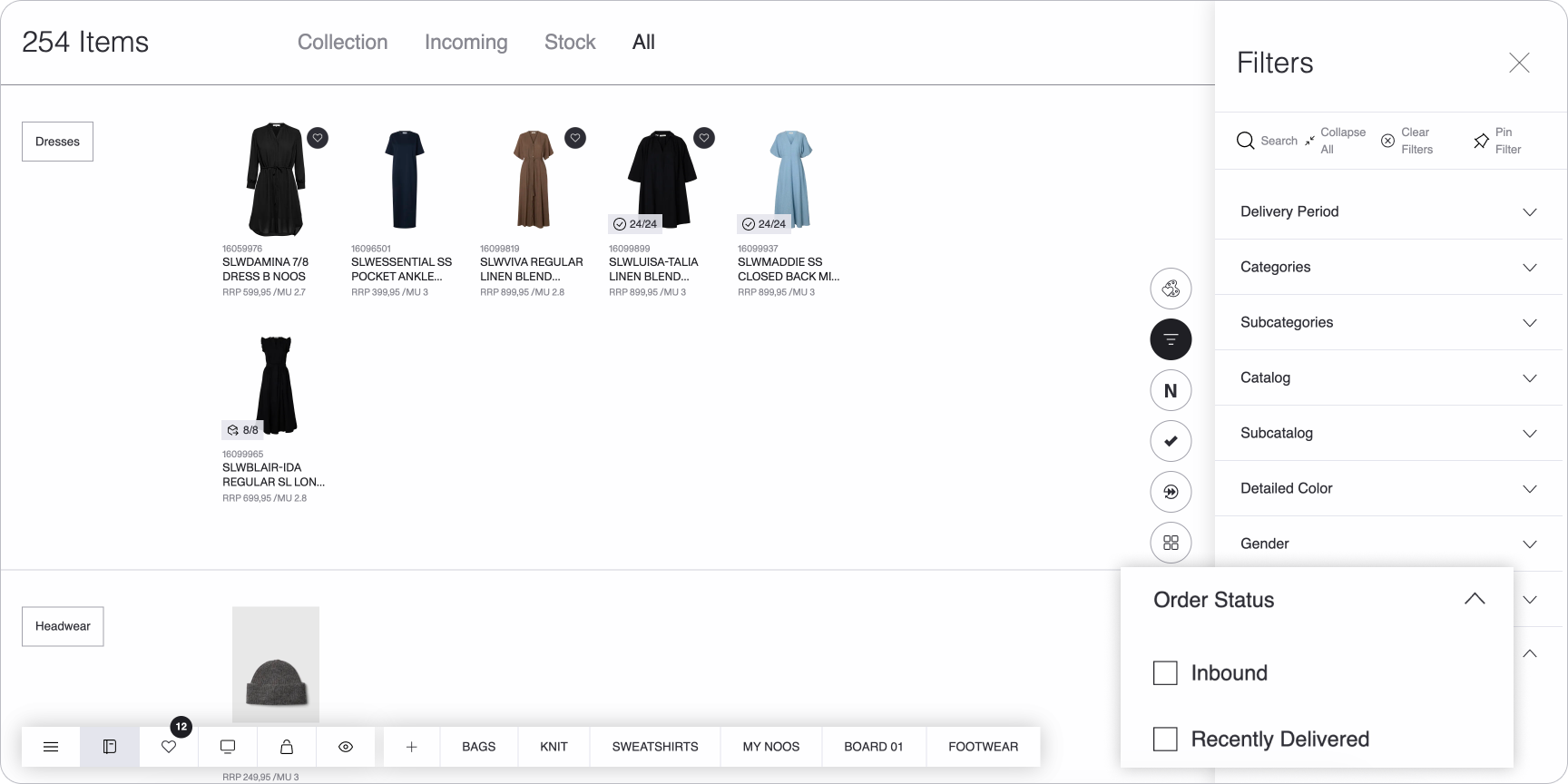1568x784 pixels.
Task: Switch to the Stock tab
Action: (570, 42)
